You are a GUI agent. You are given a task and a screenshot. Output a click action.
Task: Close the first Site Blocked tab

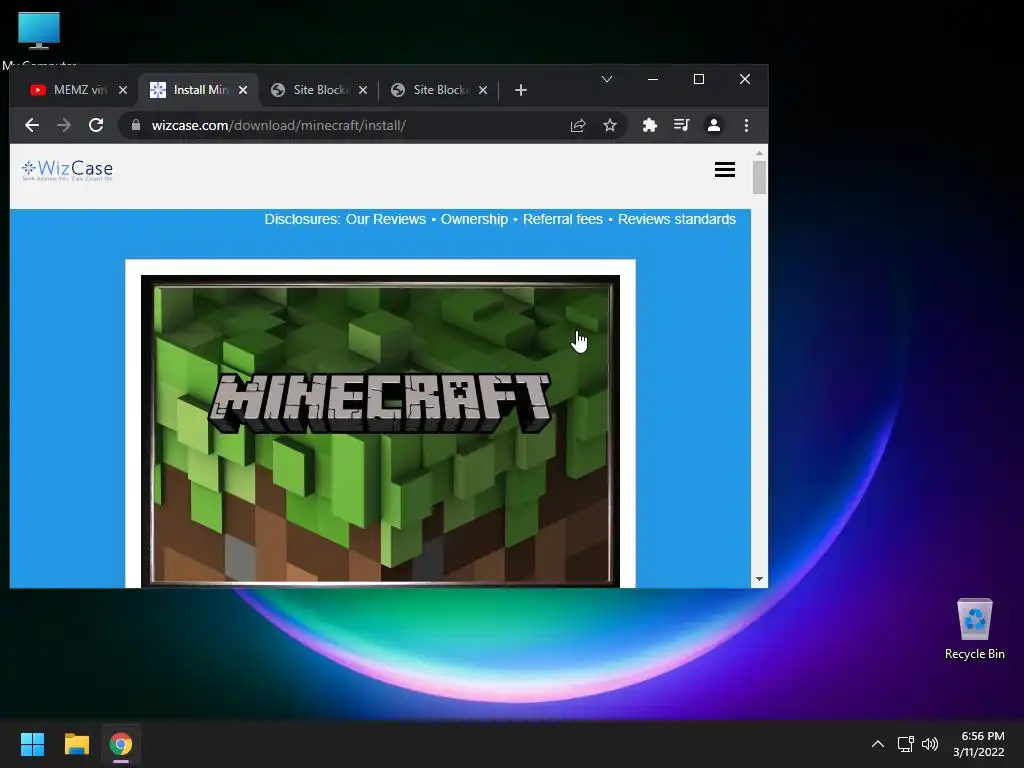click(363, 90)
